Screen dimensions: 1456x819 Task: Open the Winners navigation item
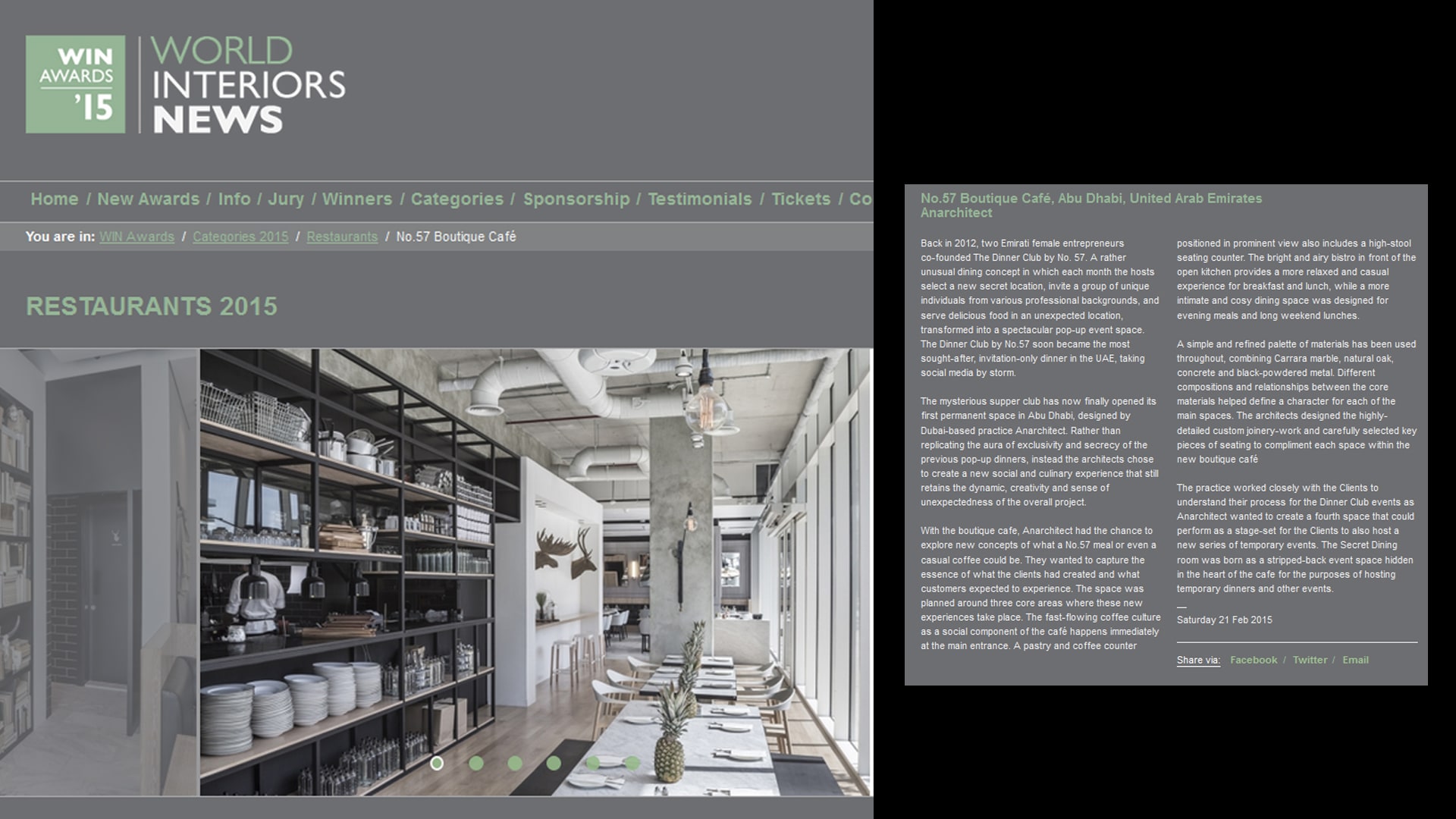coord(356,199)
